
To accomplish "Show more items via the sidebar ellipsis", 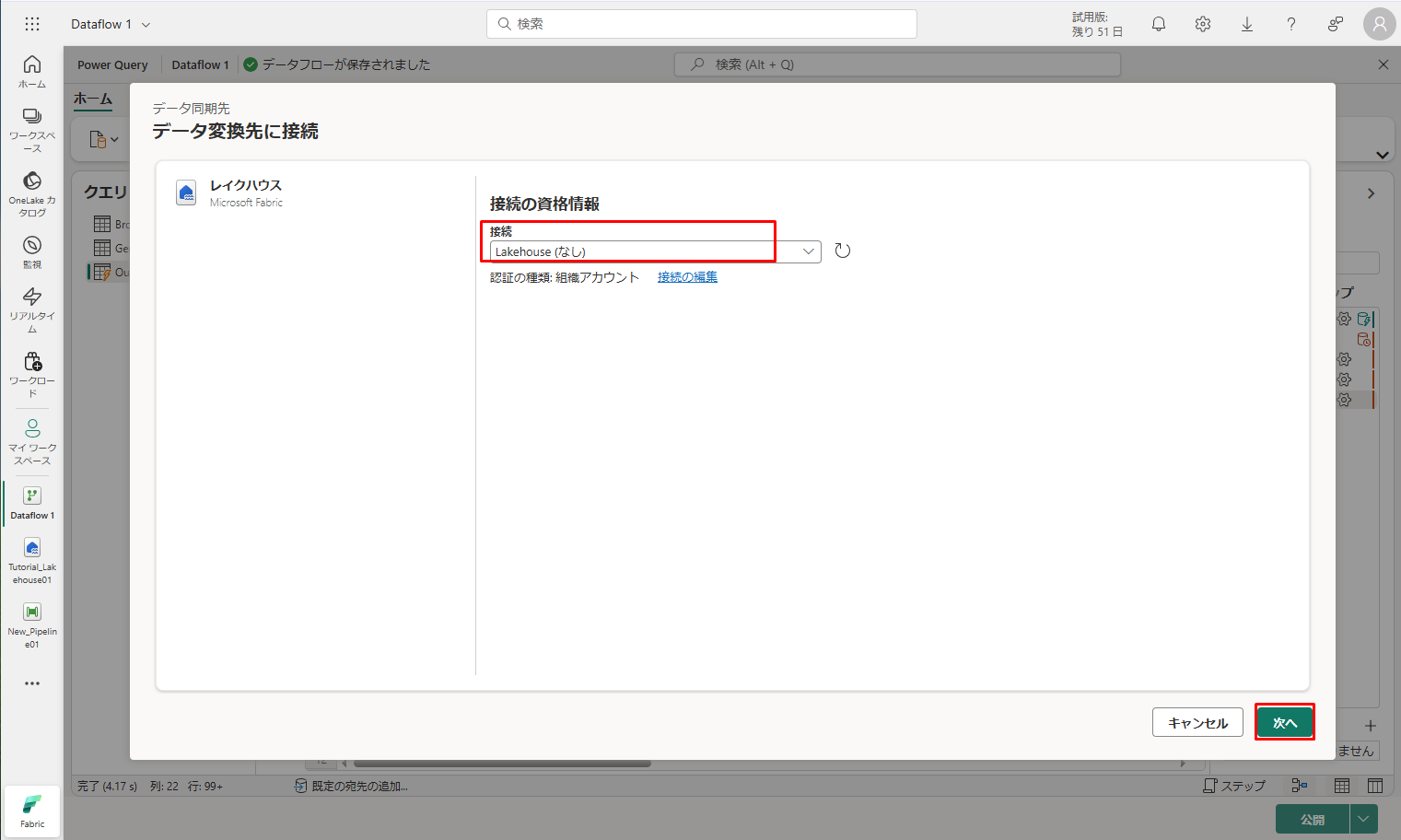I will coord(32,683).
